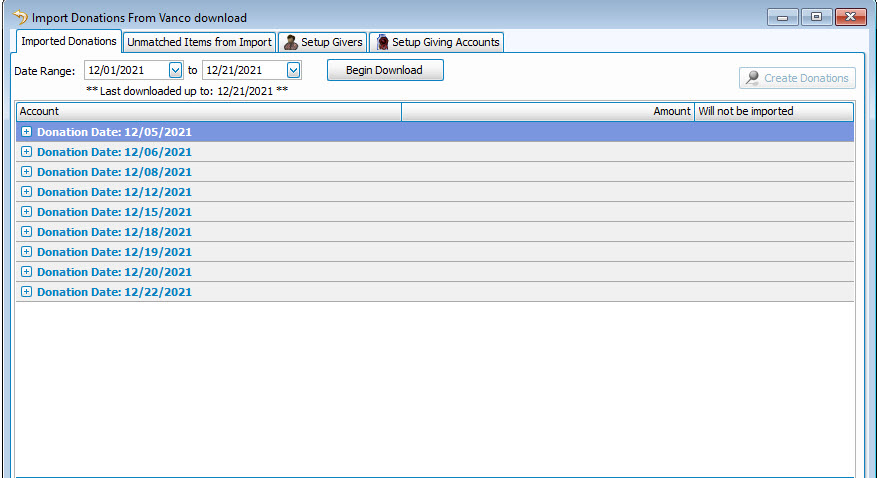Expand Donation Date 12/08/2021 group
Screen dimensions: 877x478
coord(26,172)
